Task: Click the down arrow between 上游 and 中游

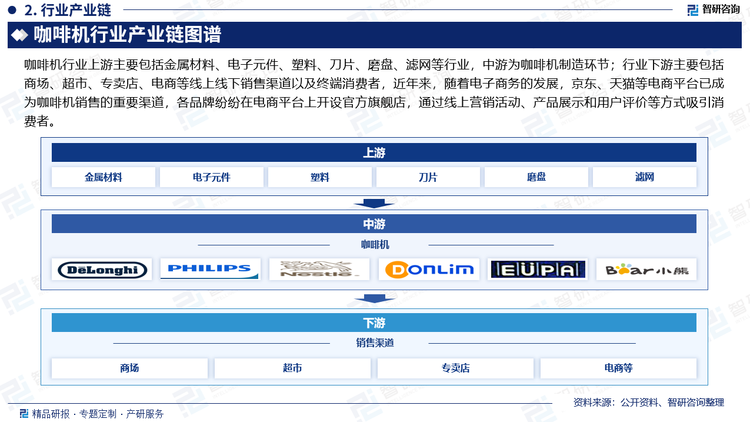Action: coord(374,203)
